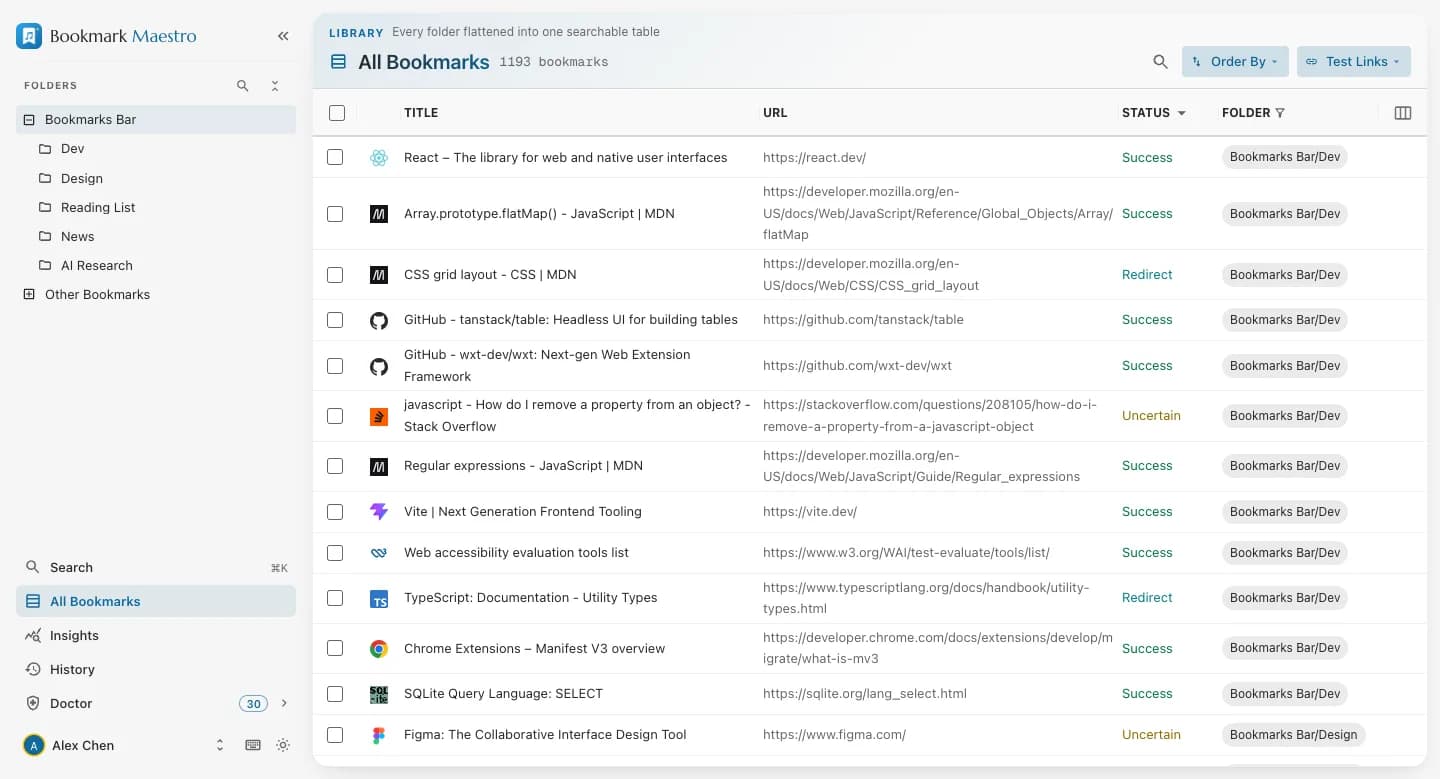Click the filter icon beside FOLDER
1440x779 pixels.
(x=1280, y=113)
